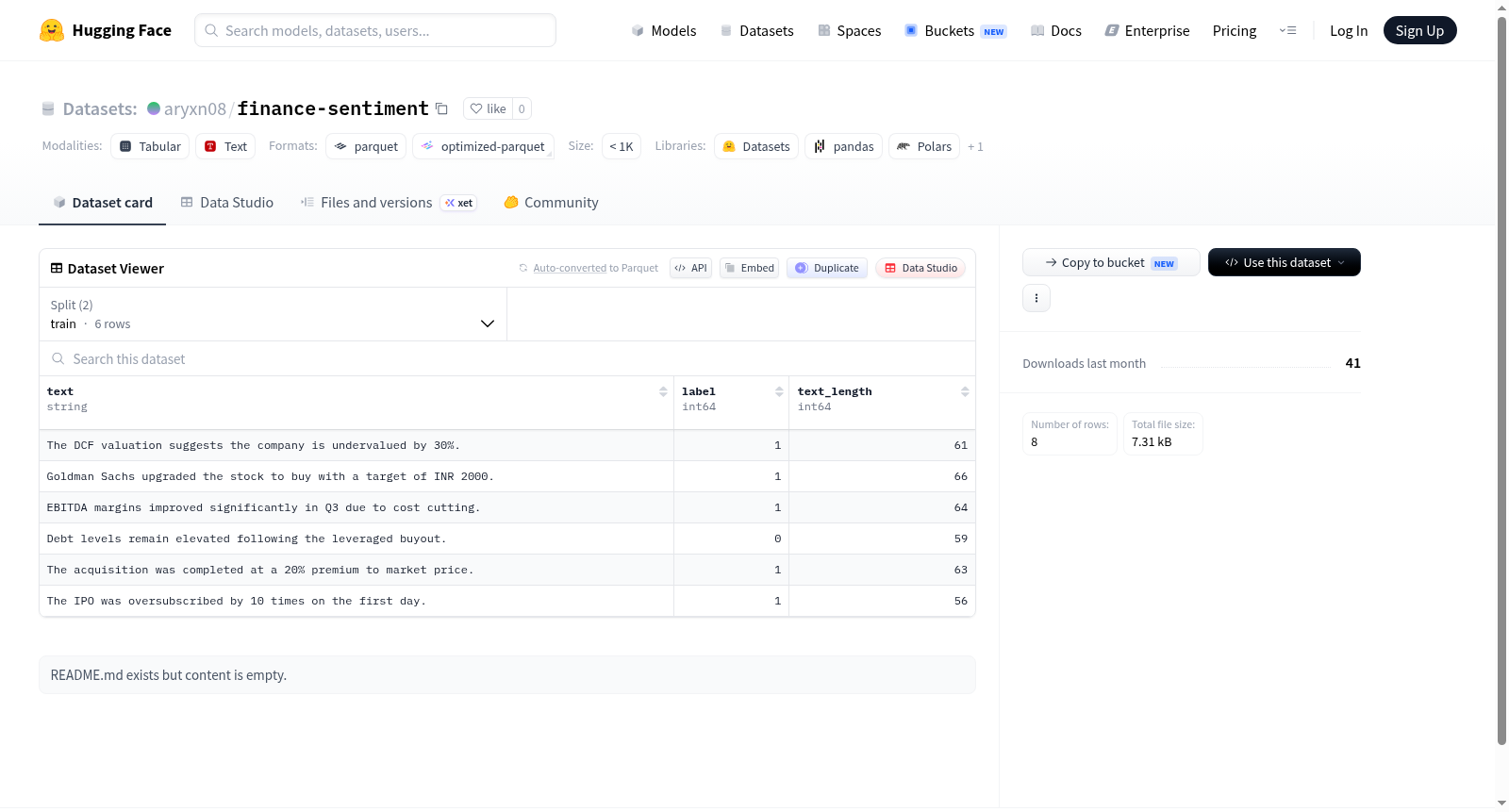Select the parquet format tag
Viewport: 1509px width, 812px height.
coord(366,146)
